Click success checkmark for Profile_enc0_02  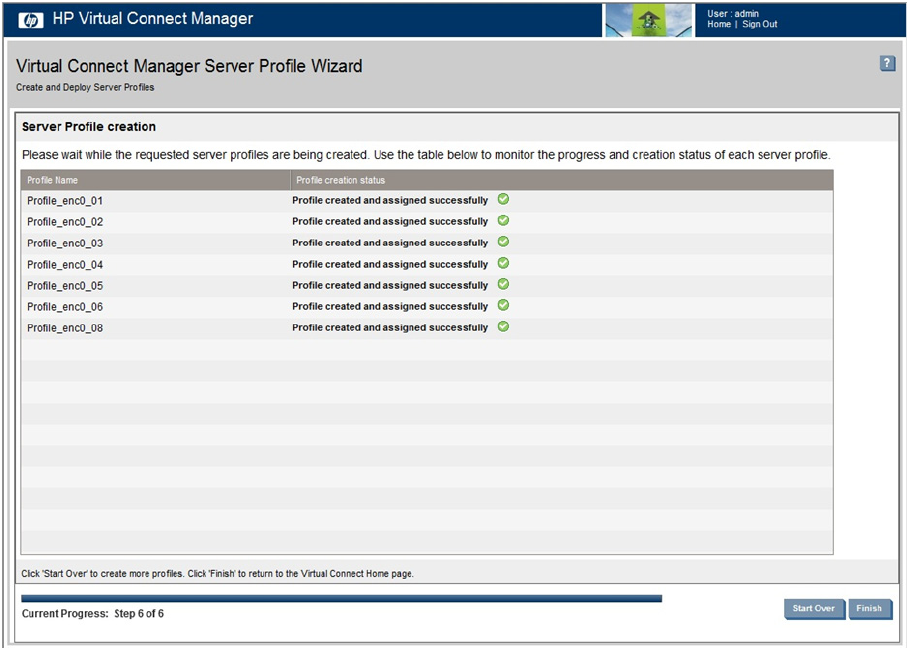tap(503, 221)
